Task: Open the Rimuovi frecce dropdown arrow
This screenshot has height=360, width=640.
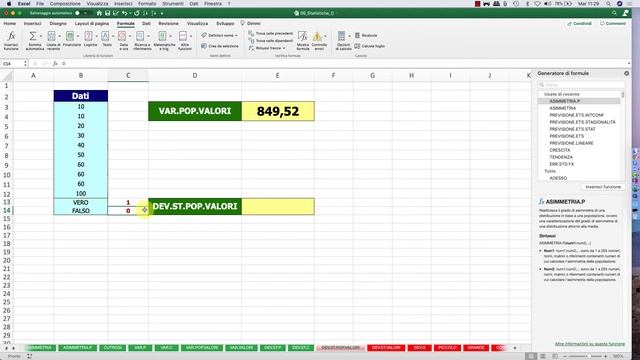Action: pos(284,48)
